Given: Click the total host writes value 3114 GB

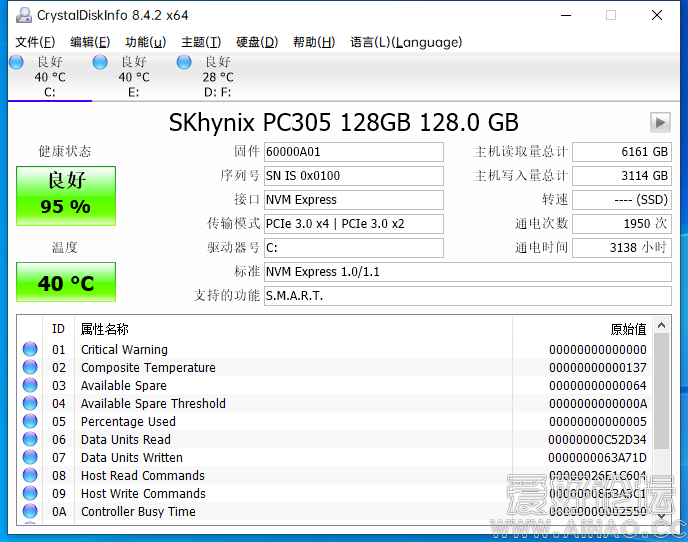Looking at the screenshot, I should click(x=622, y=176).
